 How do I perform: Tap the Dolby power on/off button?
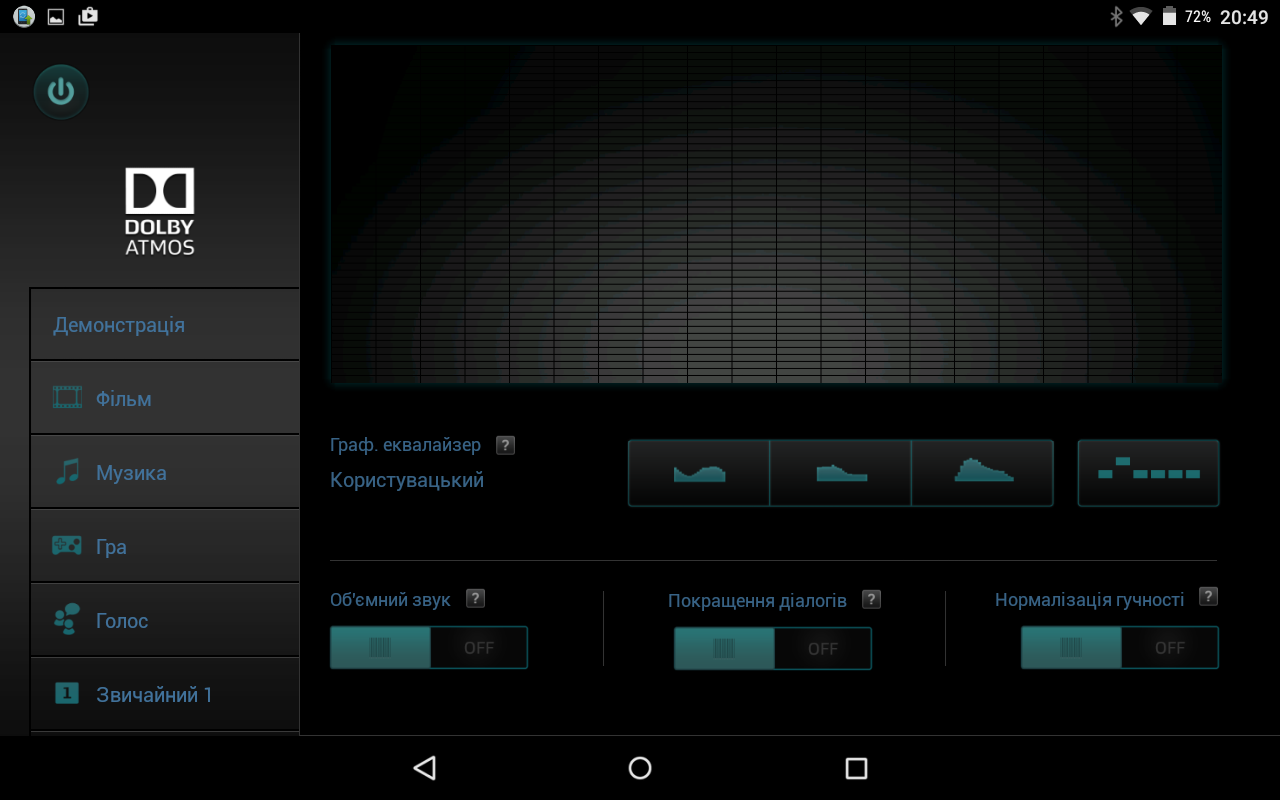pos(61,92)
